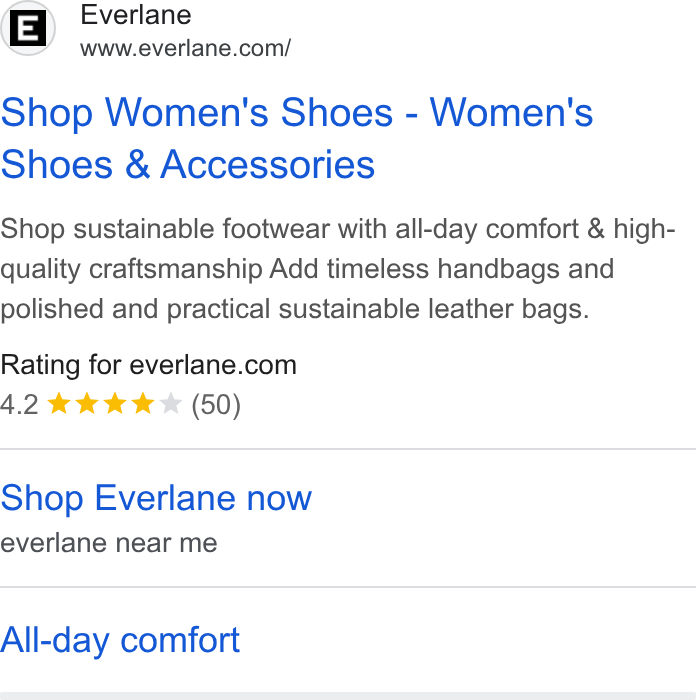Click the 4.2 rating score number
This screenshot has width=696, height=700.
19,405
